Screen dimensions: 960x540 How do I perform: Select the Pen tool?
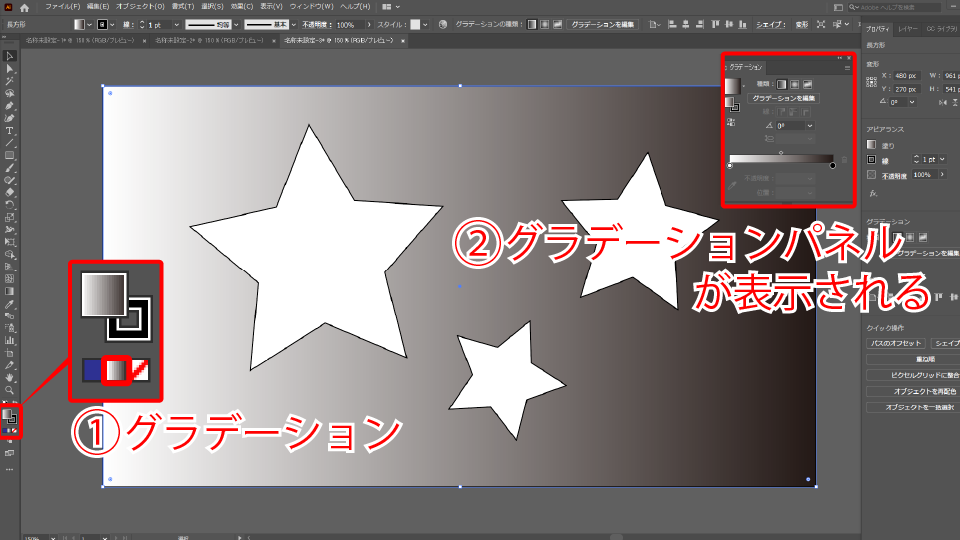(x=9, y=106)
